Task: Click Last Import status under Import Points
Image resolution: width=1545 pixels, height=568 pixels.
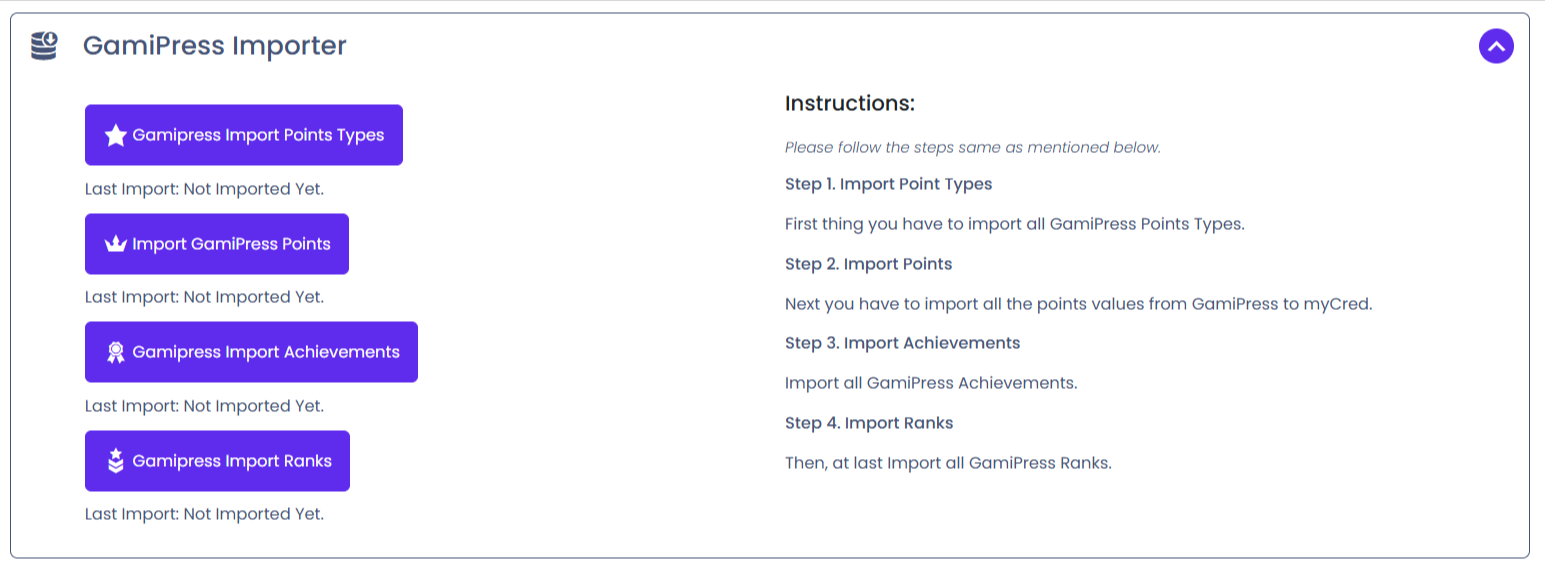Action: (x=204, y=297)
